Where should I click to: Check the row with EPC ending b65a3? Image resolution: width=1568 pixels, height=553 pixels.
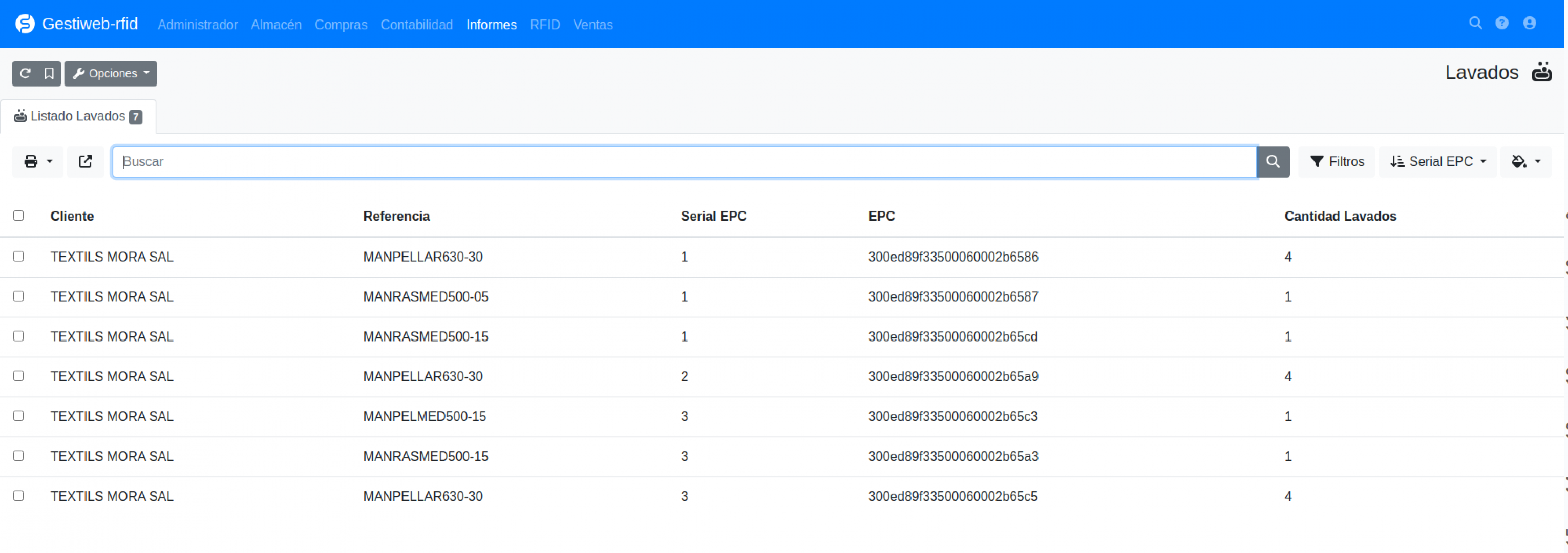[x=18, y=456]
